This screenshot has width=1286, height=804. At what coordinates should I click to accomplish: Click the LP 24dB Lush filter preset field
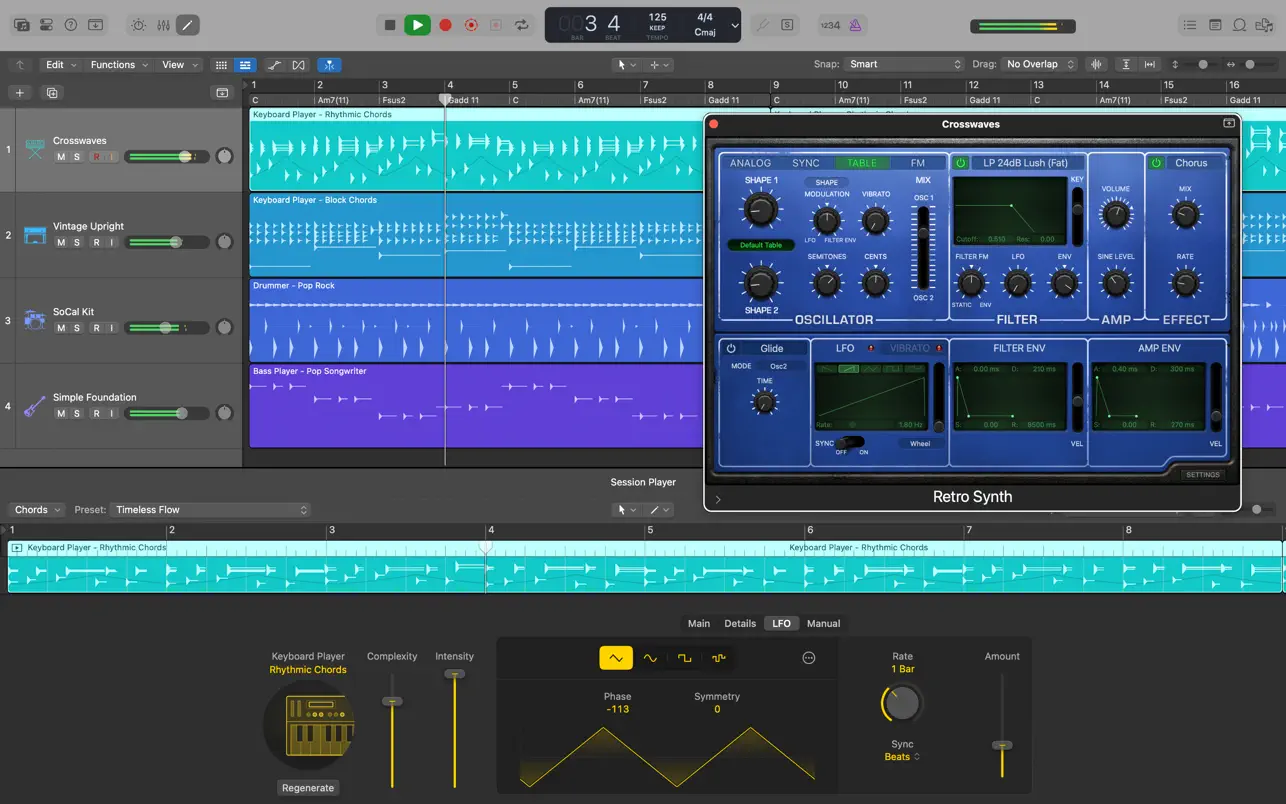click(1024, 162)
